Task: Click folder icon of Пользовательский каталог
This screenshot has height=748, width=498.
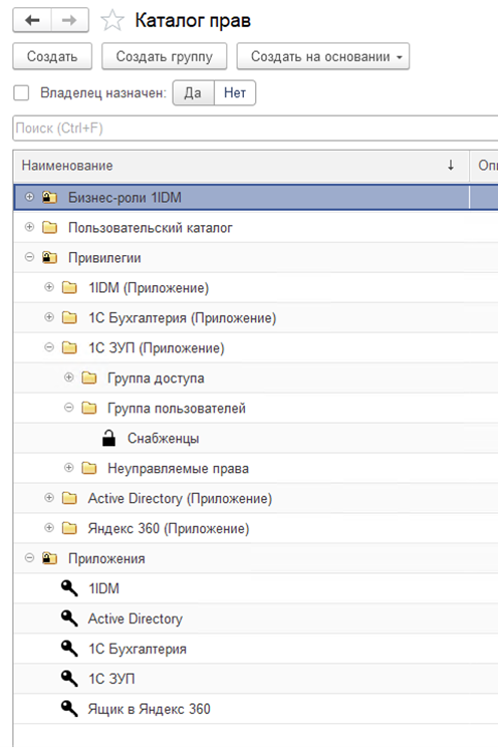Action: tap(50, 227)
